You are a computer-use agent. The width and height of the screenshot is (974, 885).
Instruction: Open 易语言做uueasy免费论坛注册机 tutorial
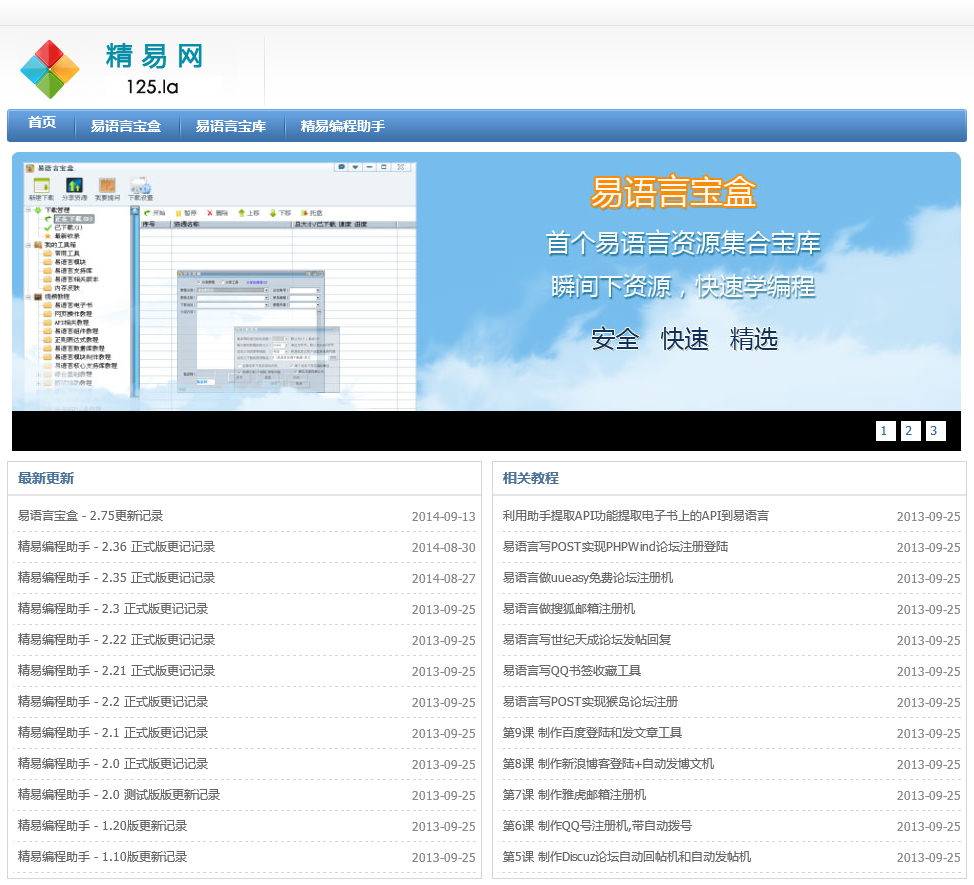pos(588,578)
